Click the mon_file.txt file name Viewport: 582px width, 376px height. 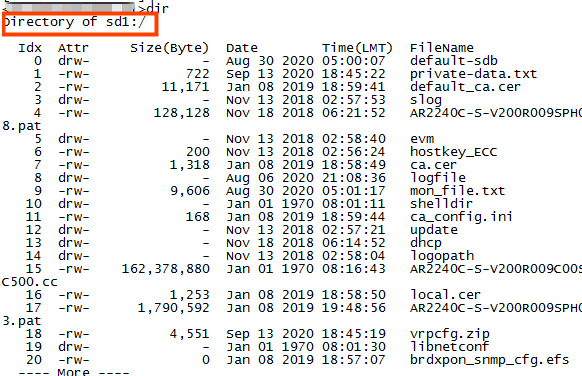click(457, 191)
